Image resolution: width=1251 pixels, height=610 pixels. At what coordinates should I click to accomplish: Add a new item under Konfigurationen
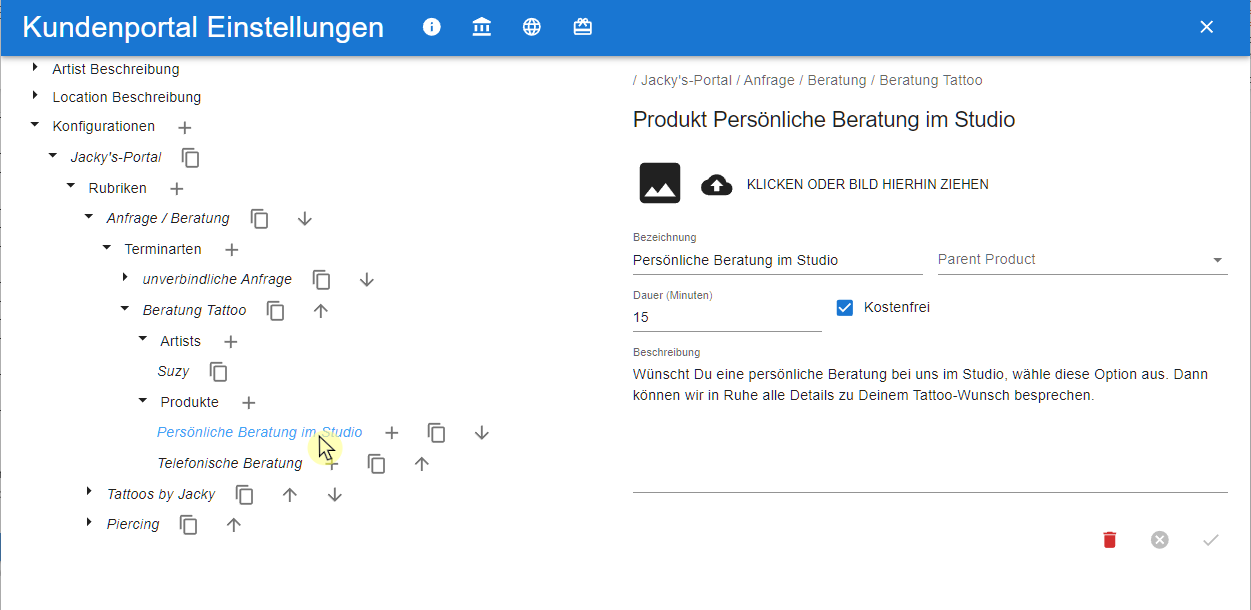coord(184,128)
